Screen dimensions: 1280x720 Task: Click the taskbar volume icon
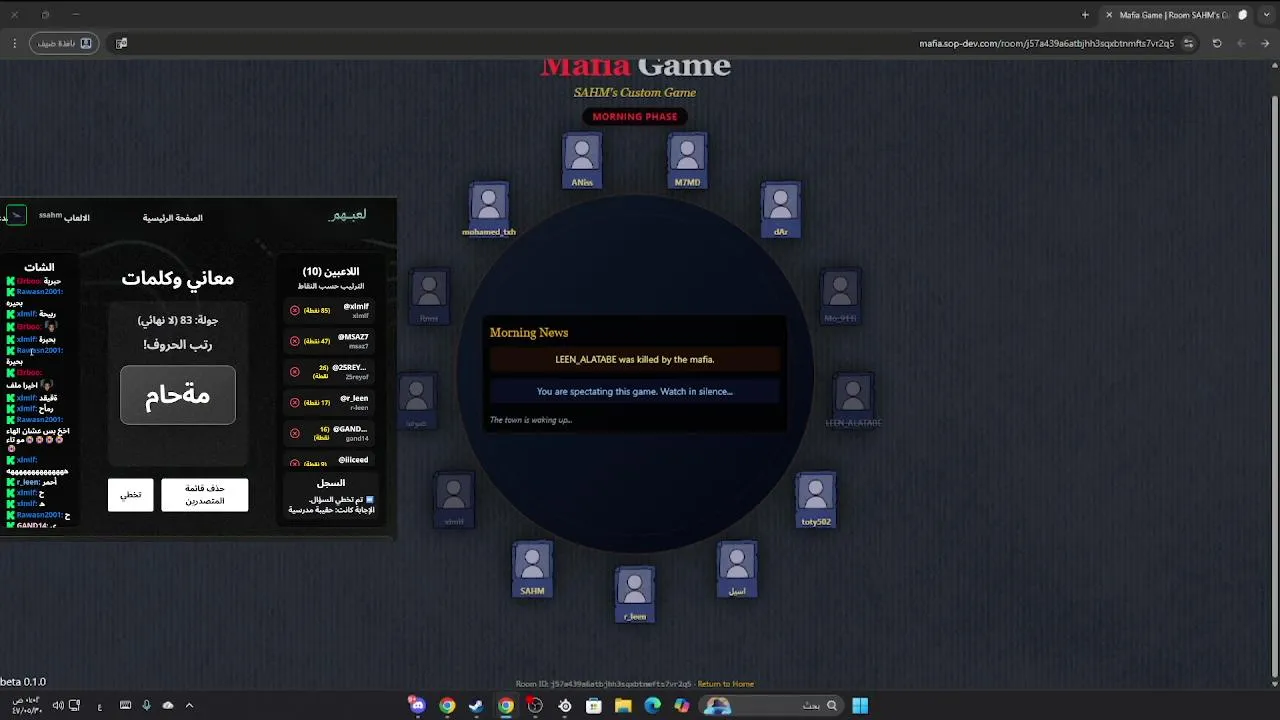point(57,705)
